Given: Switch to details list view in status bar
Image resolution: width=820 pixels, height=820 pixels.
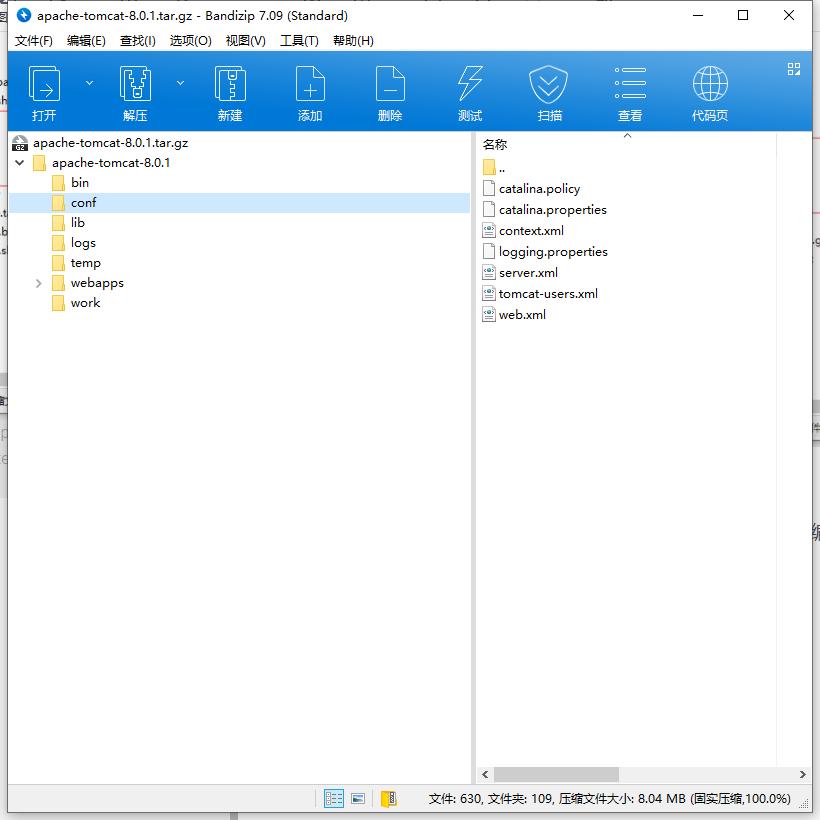Looking at the screenshot, I should point(334,799).
